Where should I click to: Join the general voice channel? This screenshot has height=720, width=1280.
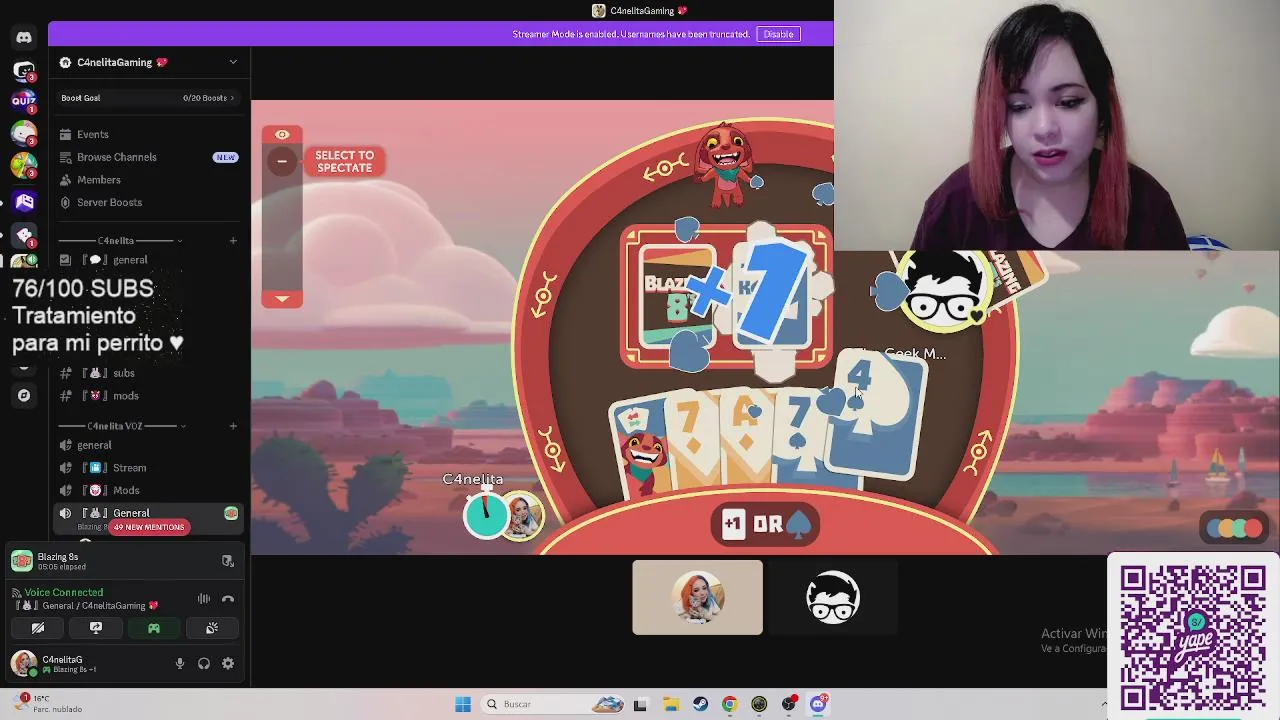[150, 445]
